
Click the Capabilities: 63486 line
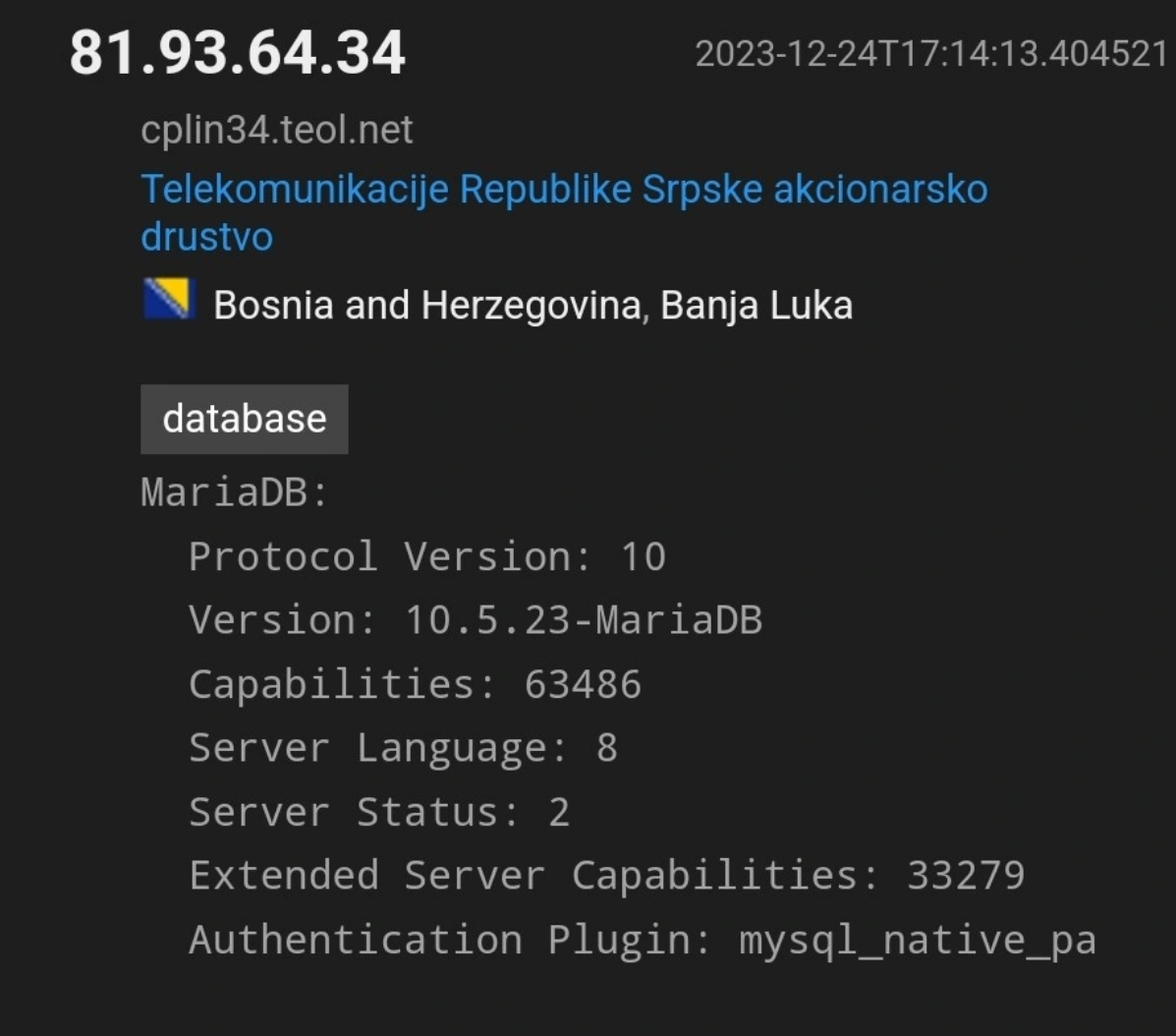pos(416,685)
